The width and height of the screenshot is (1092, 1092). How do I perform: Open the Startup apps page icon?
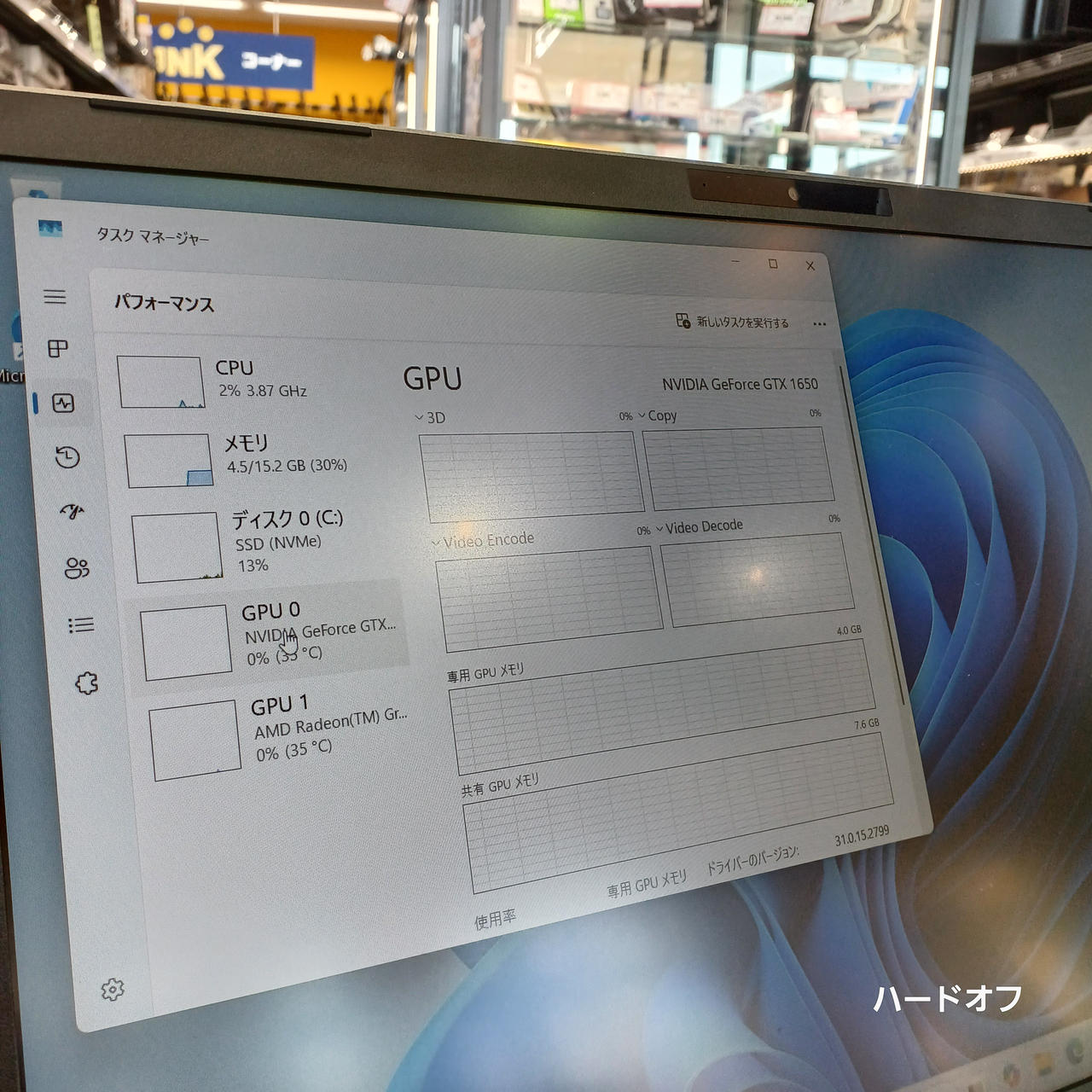pyautogui.click(x=73, y=511)
